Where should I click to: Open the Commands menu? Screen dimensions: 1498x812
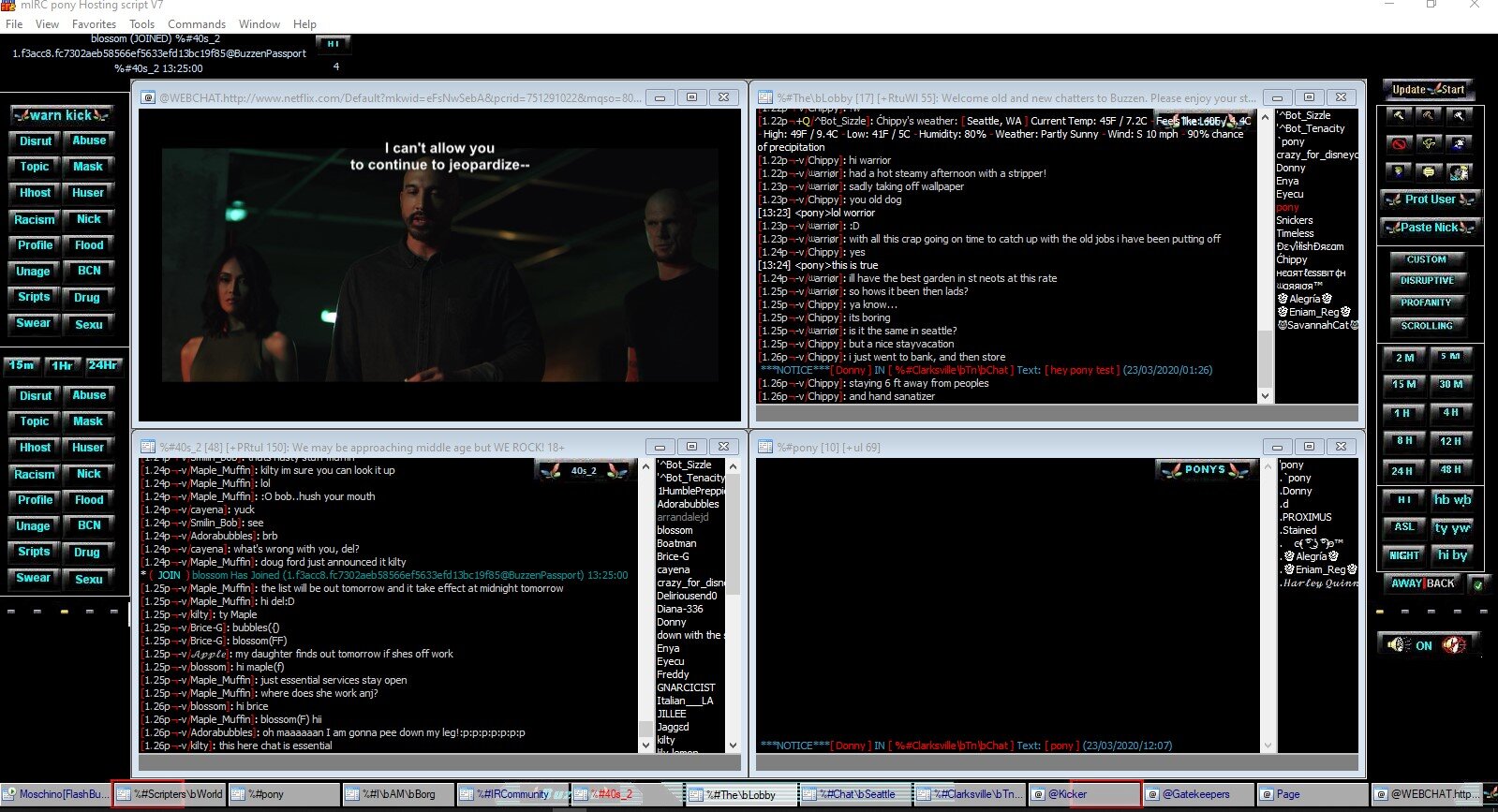pyautogui.click(x=197, y=24)
